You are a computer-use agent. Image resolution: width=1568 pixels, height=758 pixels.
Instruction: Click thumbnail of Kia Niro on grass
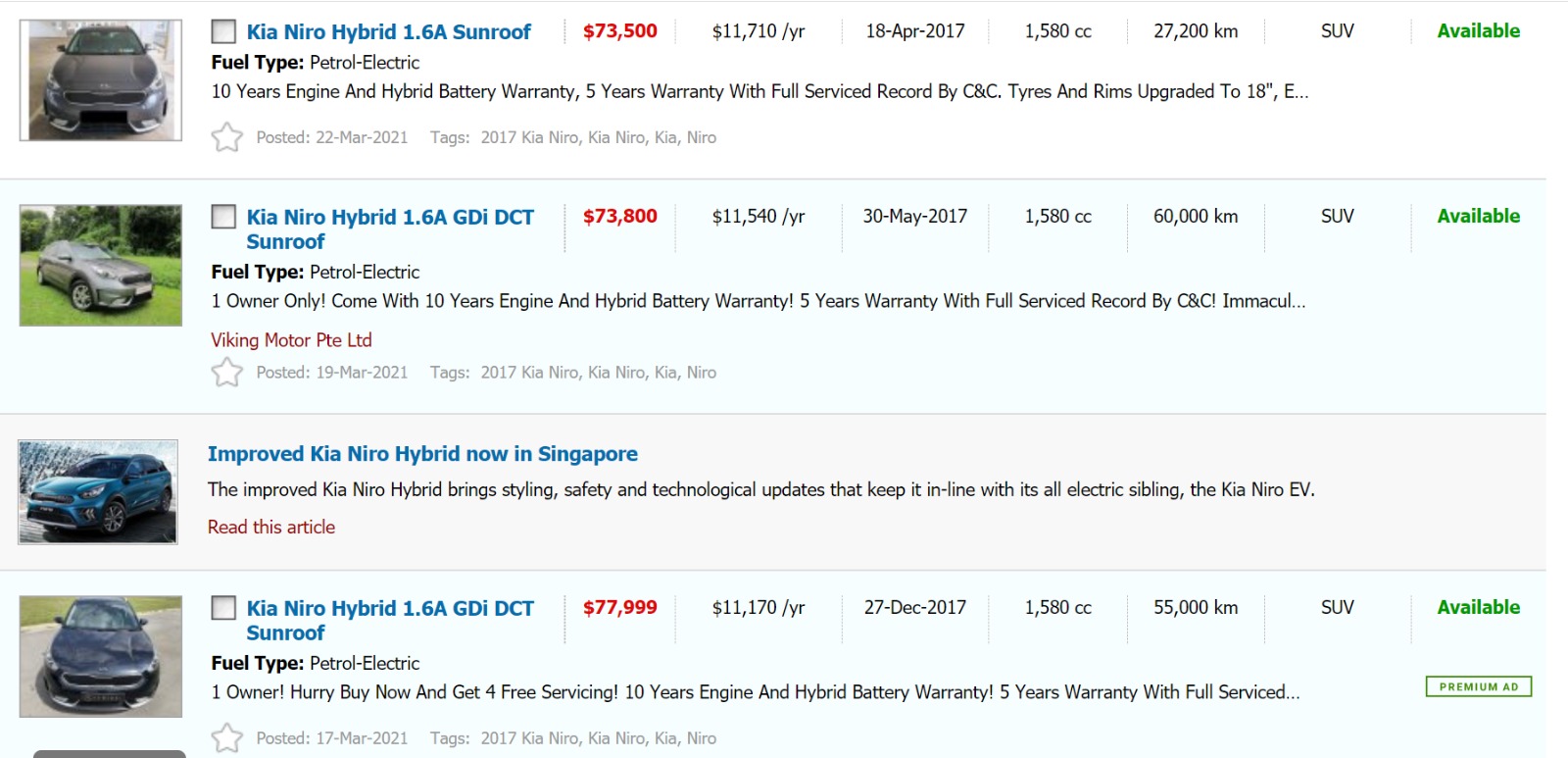pos(101,265)
